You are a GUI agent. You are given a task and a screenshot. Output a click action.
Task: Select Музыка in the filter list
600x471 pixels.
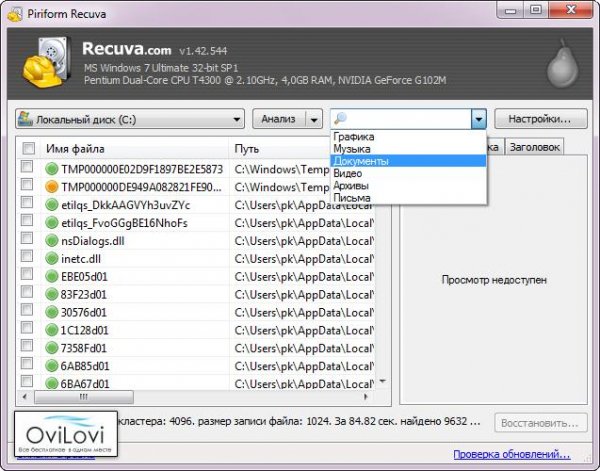pyautogui.click(x=408, y=148)
